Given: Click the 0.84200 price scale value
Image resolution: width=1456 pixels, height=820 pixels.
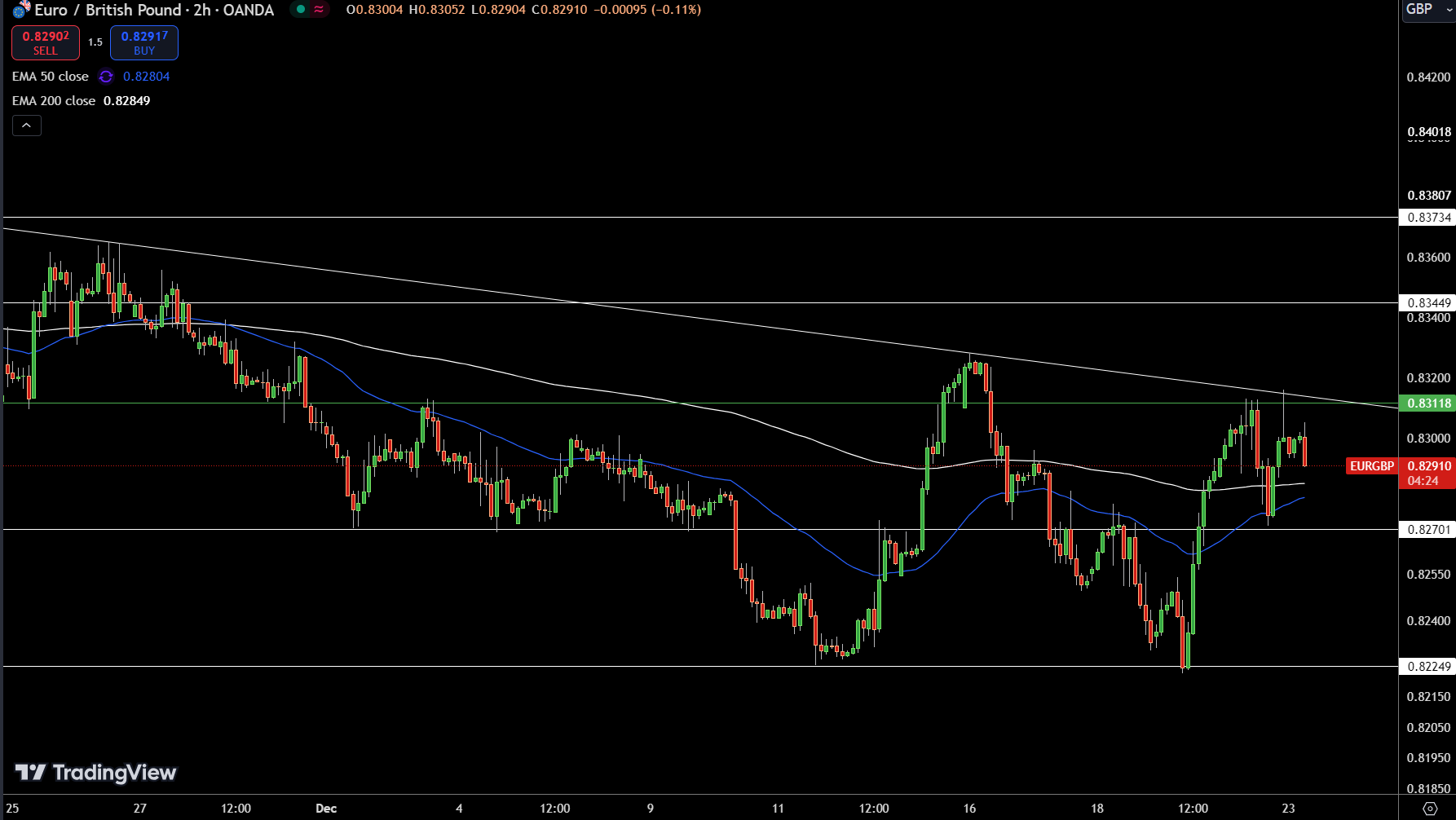Looking at the screenshot, I should pyautogui.click(x=1428, y=77).
